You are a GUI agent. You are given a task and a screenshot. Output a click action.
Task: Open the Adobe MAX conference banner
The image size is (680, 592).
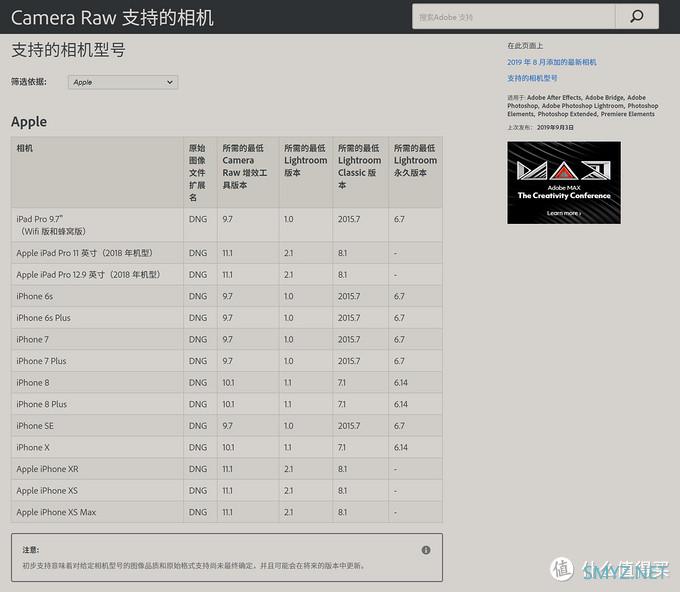point(564,183)
